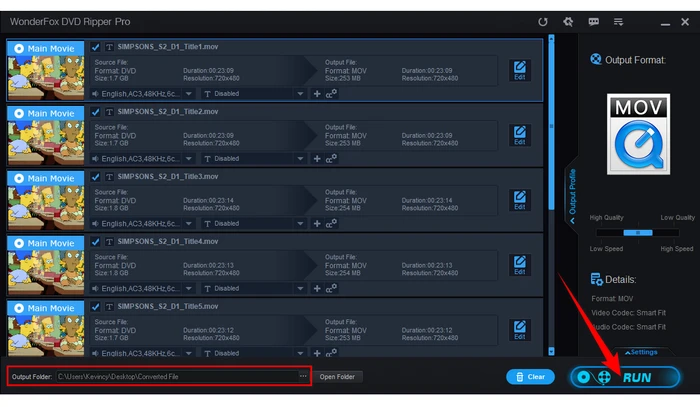The height and width of the screenshot is (407, 700).
Task: Click file name SIMPSONS_S2_D1_Title3.mov
Action: pyautogui.click(x=167, y=177)
